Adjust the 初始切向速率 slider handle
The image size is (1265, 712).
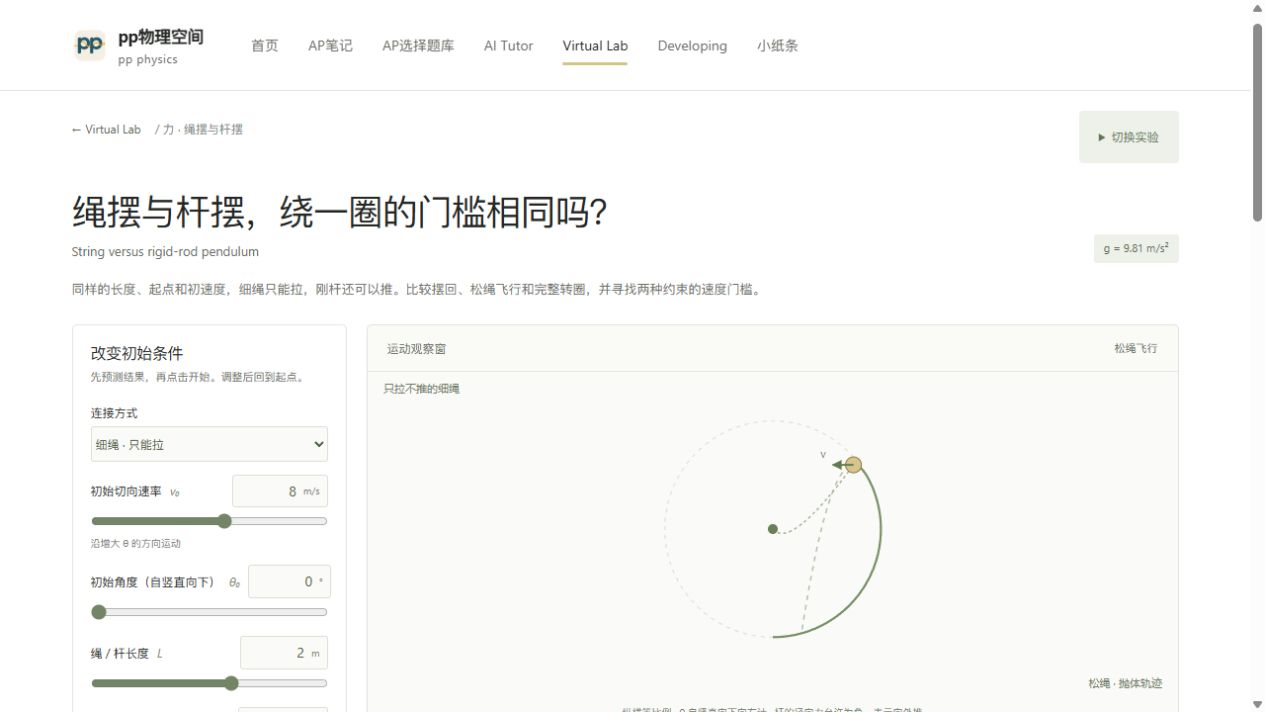(224, 521)
